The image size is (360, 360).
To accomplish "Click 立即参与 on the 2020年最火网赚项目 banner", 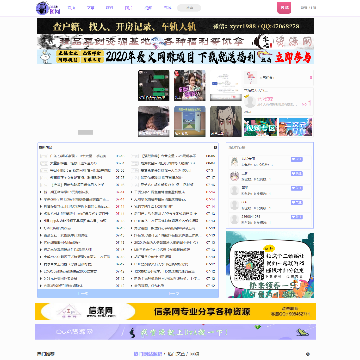I will pos(293,57).
